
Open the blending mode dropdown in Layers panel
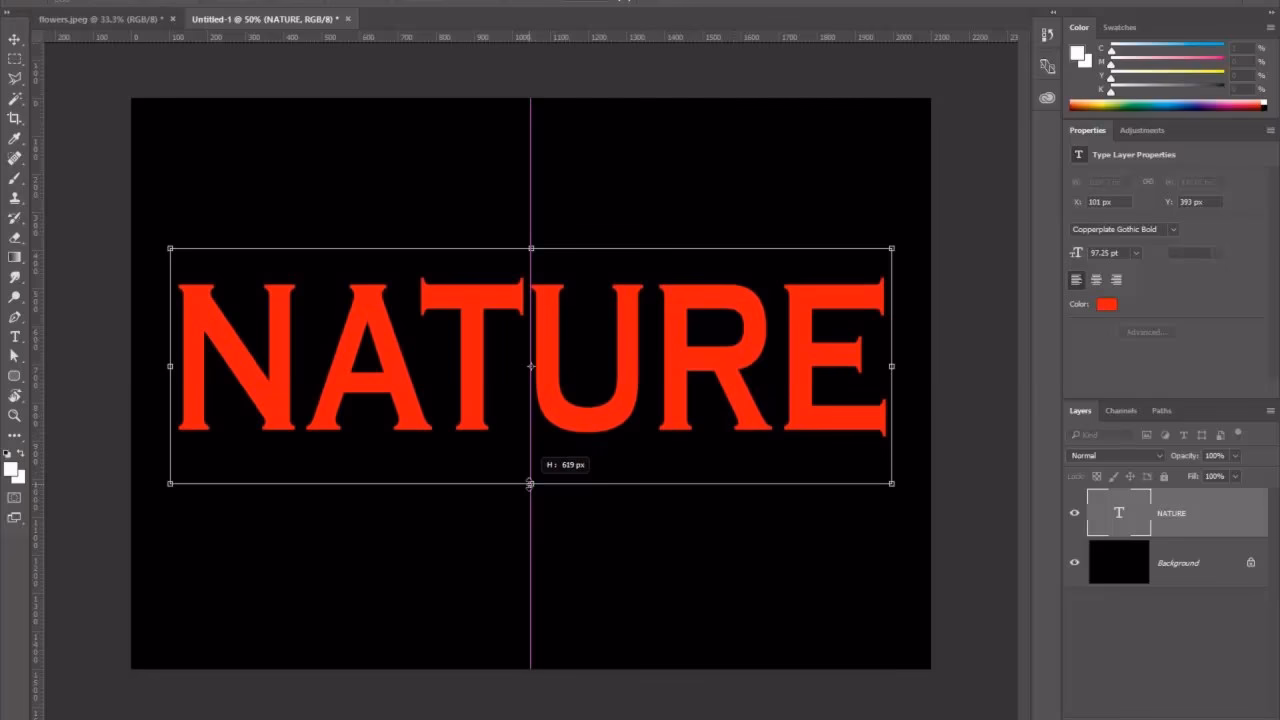[x=1113, y=455]
